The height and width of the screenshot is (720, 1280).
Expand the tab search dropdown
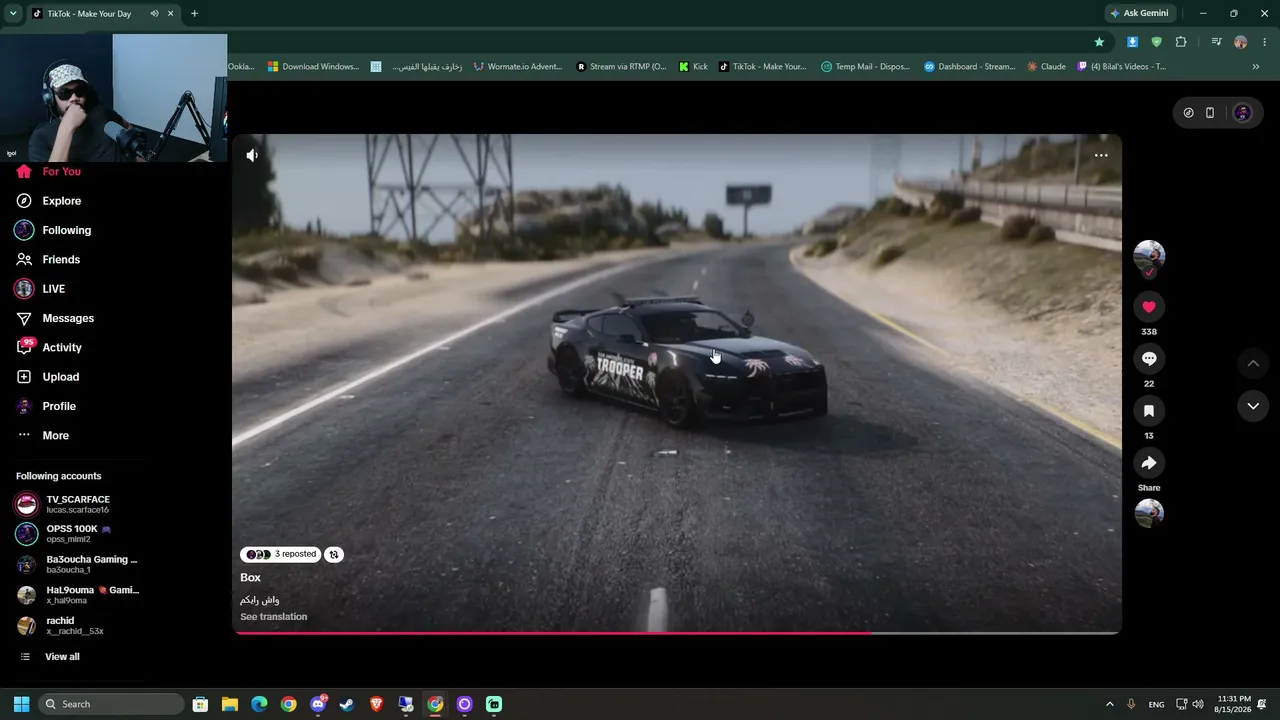click(x=13, y=14)
